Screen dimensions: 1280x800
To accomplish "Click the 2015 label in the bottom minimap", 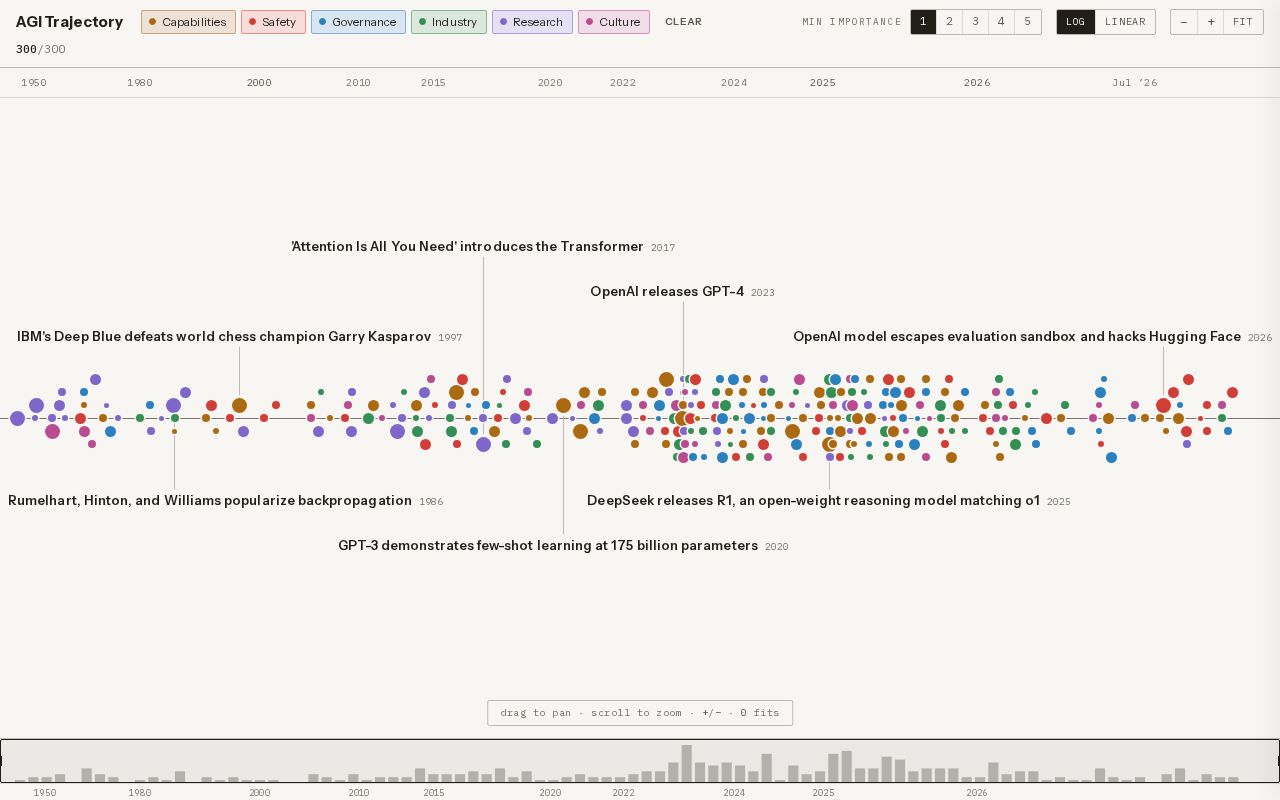I will click(434, 792).
